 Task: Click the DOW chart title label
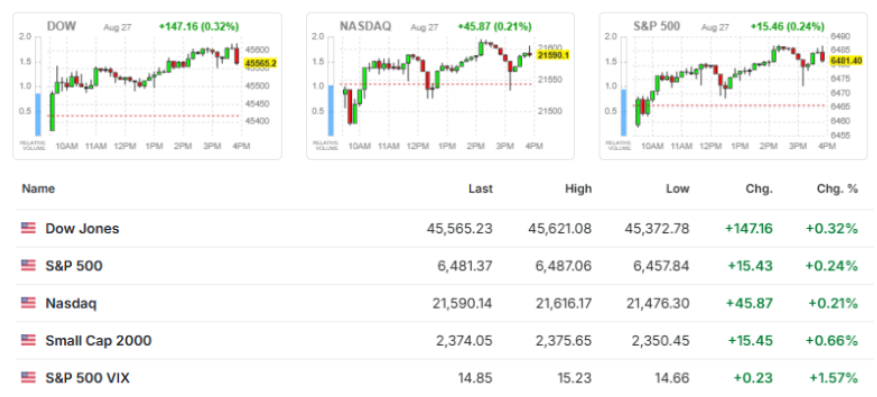point(61,26)
